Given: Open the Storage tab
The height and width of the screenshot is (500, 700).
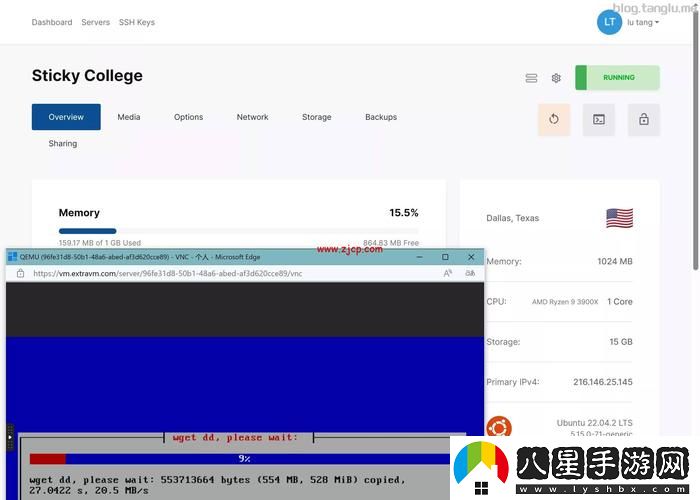Looking at the screenshot, I should click(x=317, y=117).
